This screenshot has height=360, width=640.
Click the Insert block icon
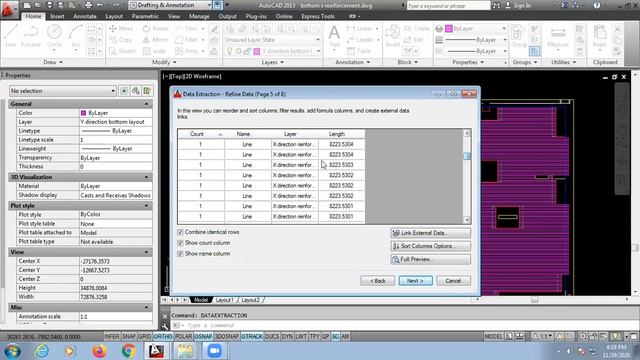click(393, 36)
